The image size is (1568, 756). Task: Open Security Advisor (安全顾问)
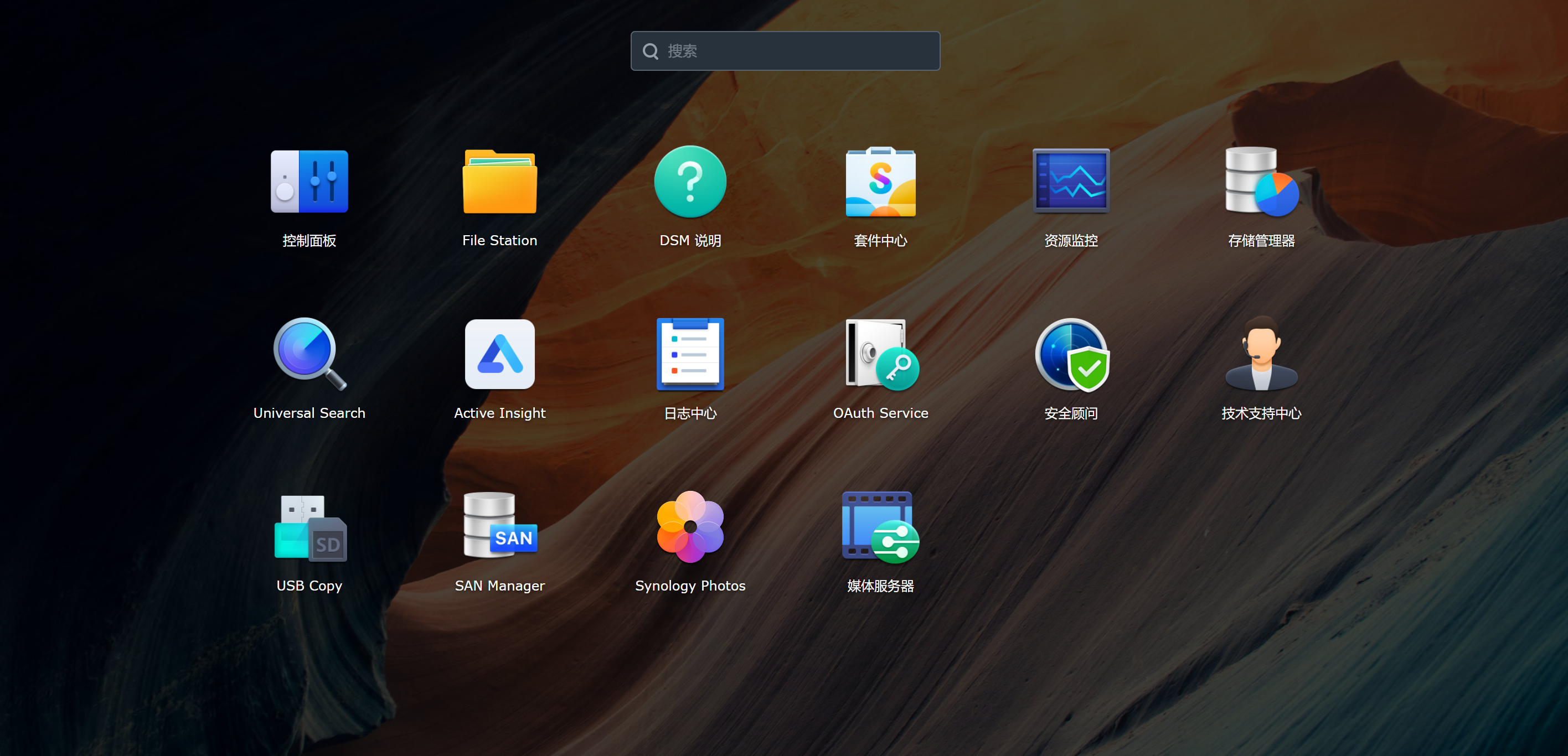[x=1071, y=354]
